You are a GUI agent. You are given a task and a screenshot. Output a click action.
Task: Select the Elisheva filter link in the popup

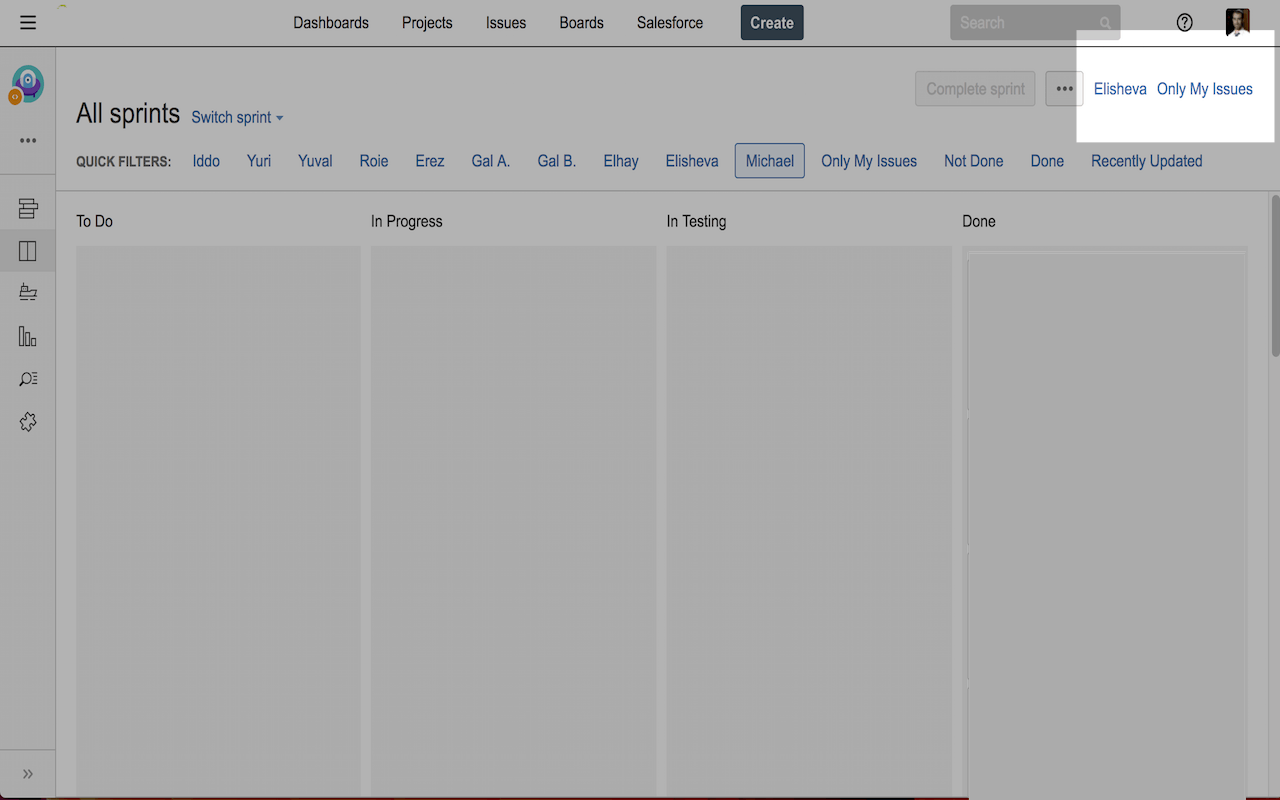click(1120, 88)
